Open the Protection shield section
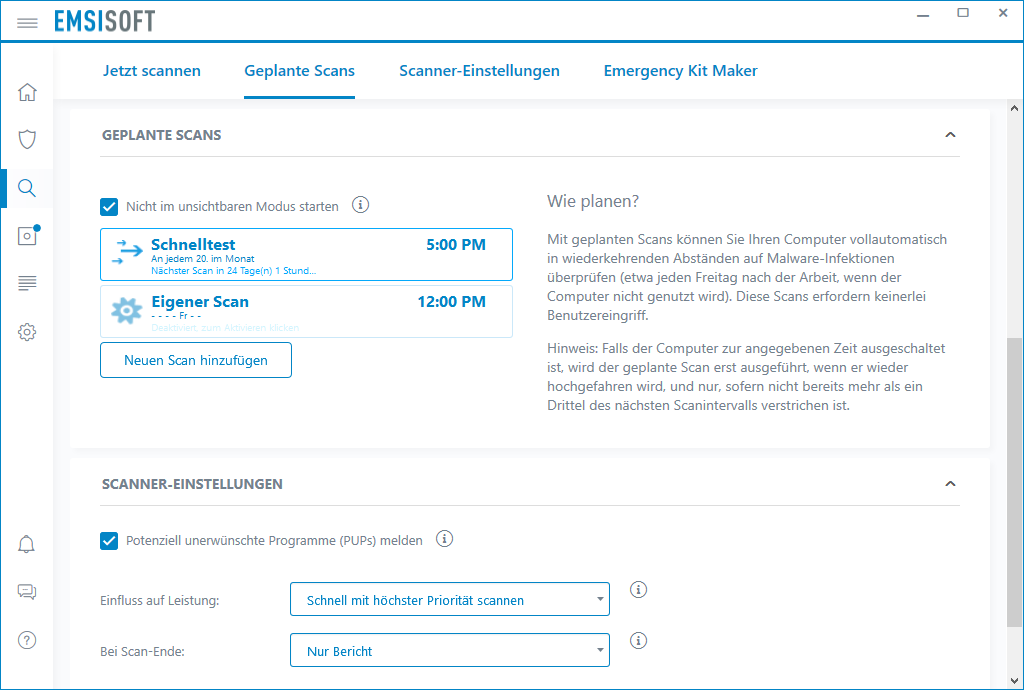 [27, 139]
